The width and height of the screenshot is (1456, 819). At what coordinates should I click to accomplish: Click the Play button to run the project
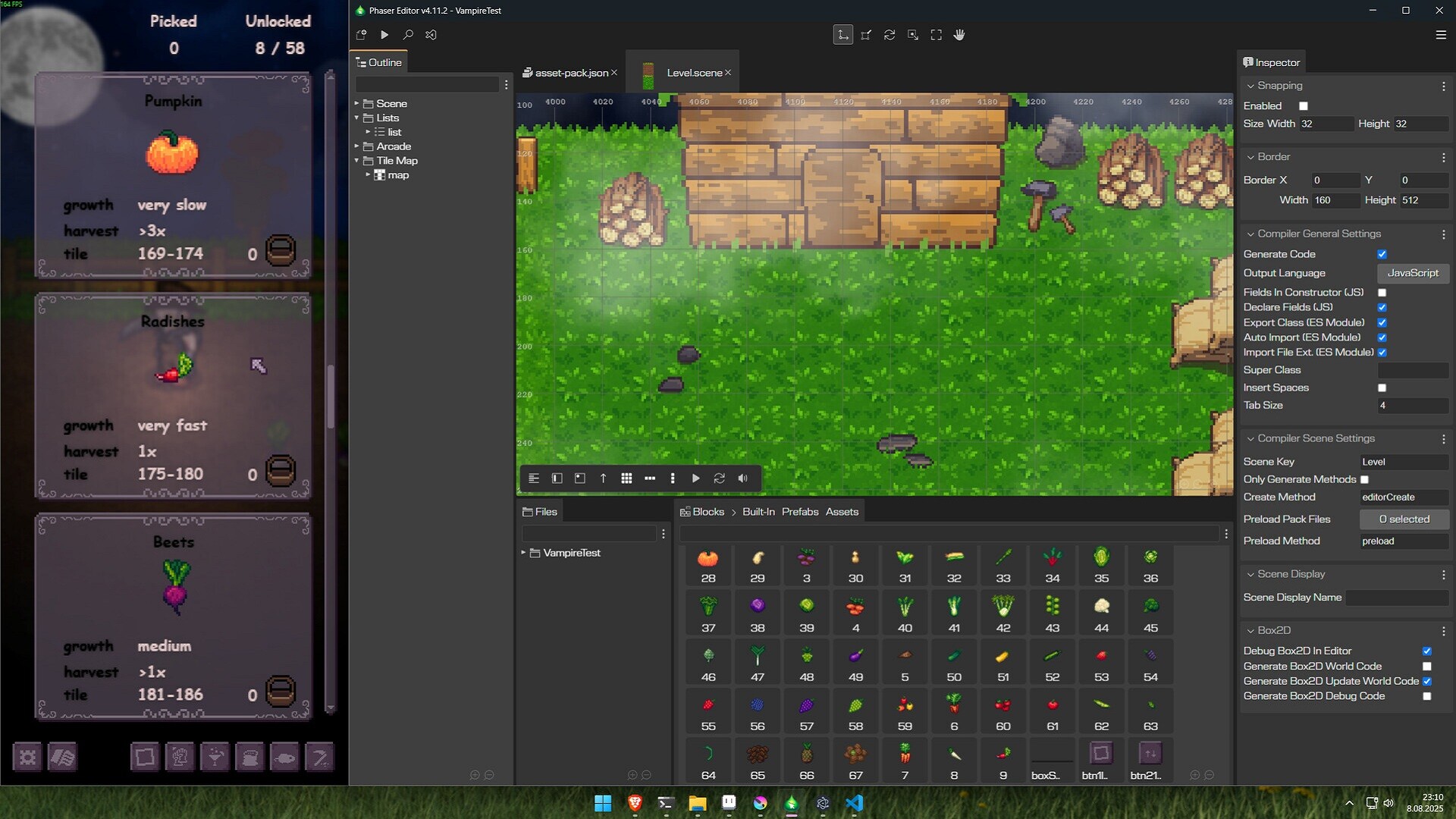[384, 35]
